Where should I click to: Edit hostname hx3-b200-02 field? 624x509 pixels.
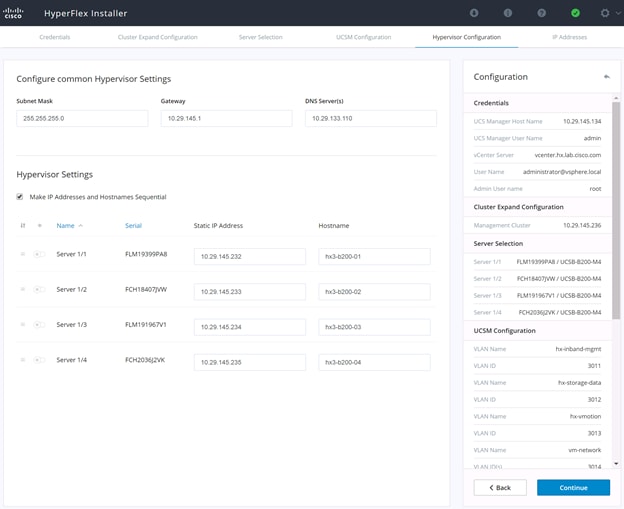[374, 292]
